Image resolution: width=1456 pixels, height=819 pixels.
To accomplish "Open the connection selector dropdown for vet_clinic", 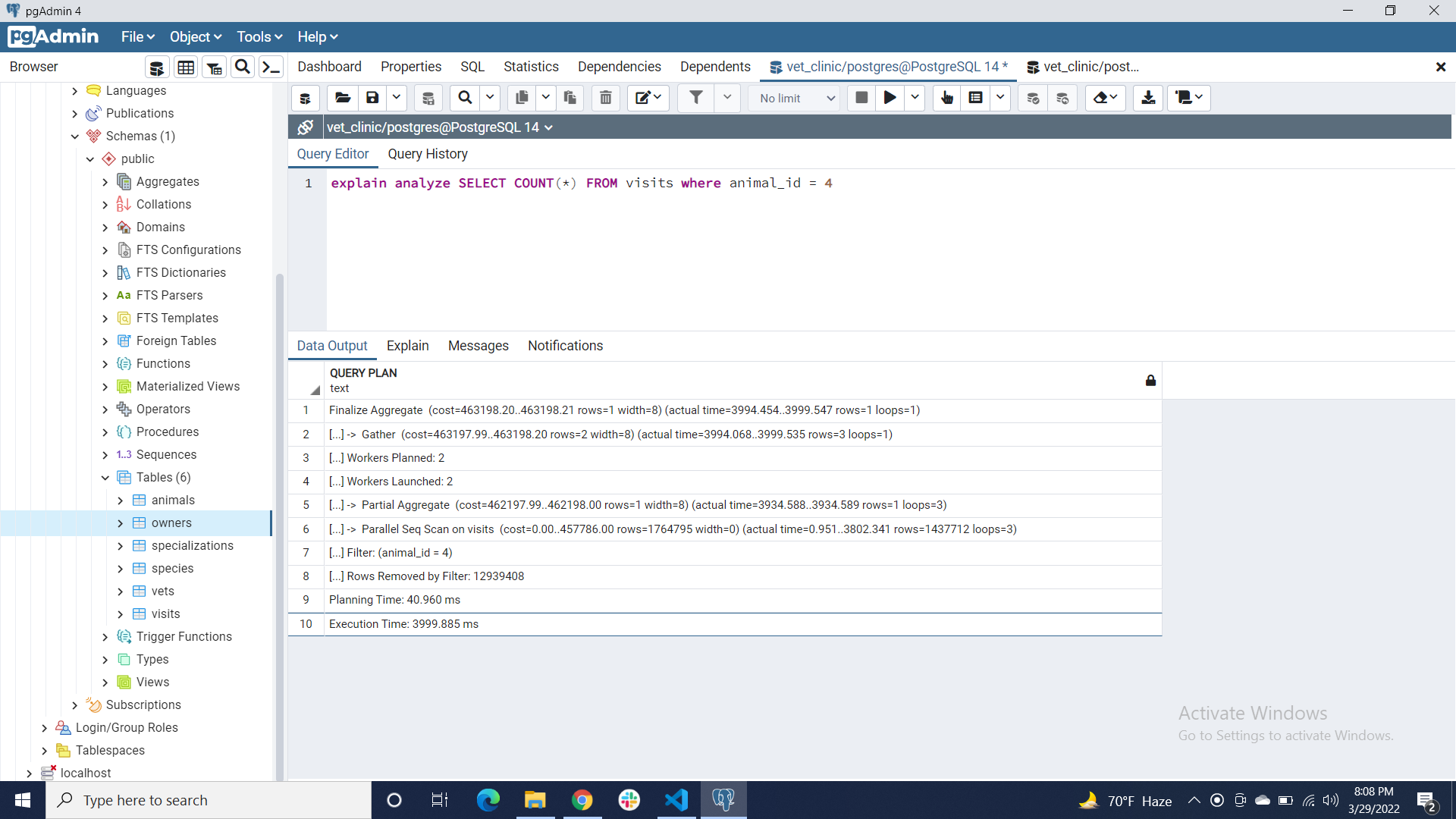I will tap(548, 127).
